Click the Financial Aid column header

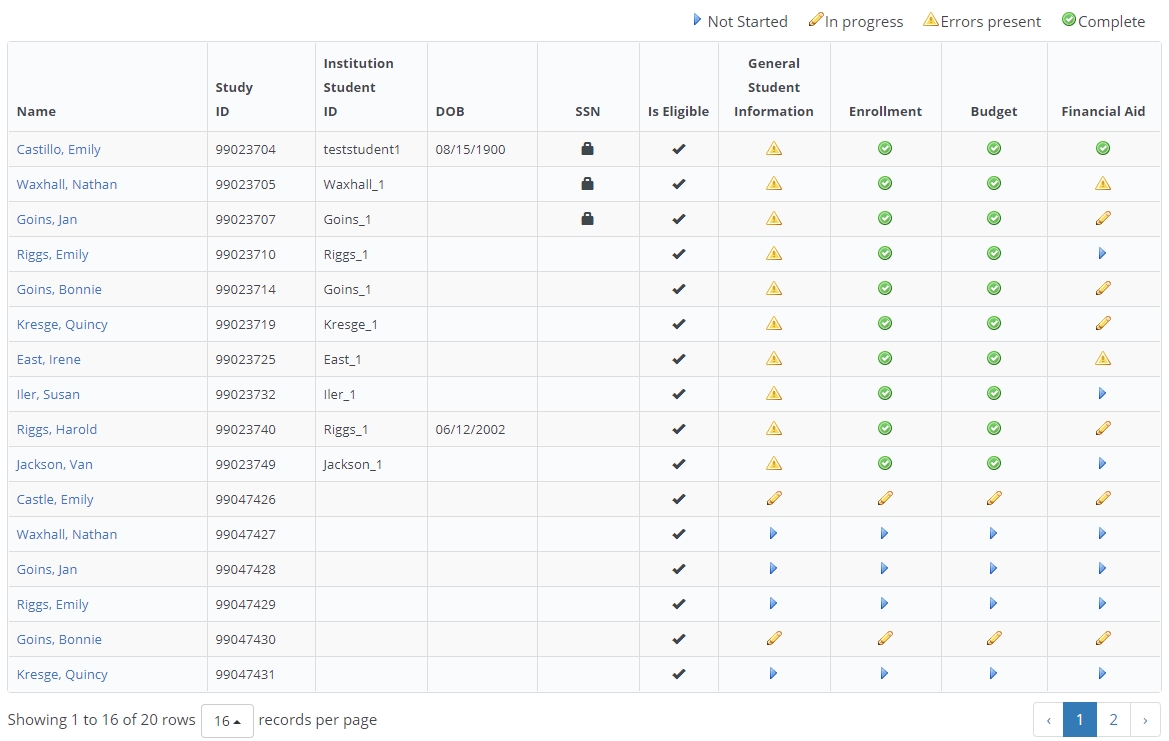click(x=1103, y=111)
